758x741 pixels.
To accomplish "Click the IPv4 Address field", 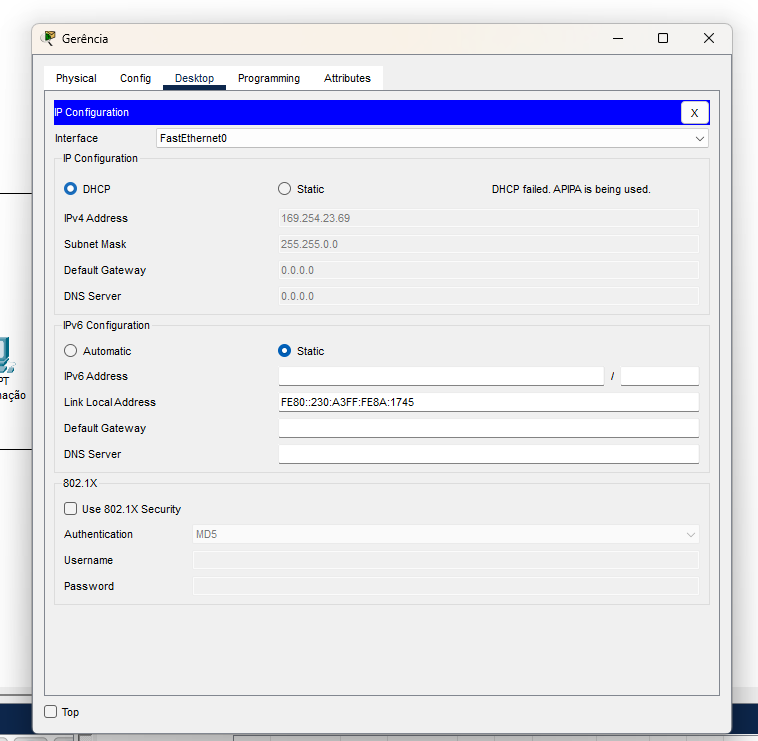I will 489,218.
